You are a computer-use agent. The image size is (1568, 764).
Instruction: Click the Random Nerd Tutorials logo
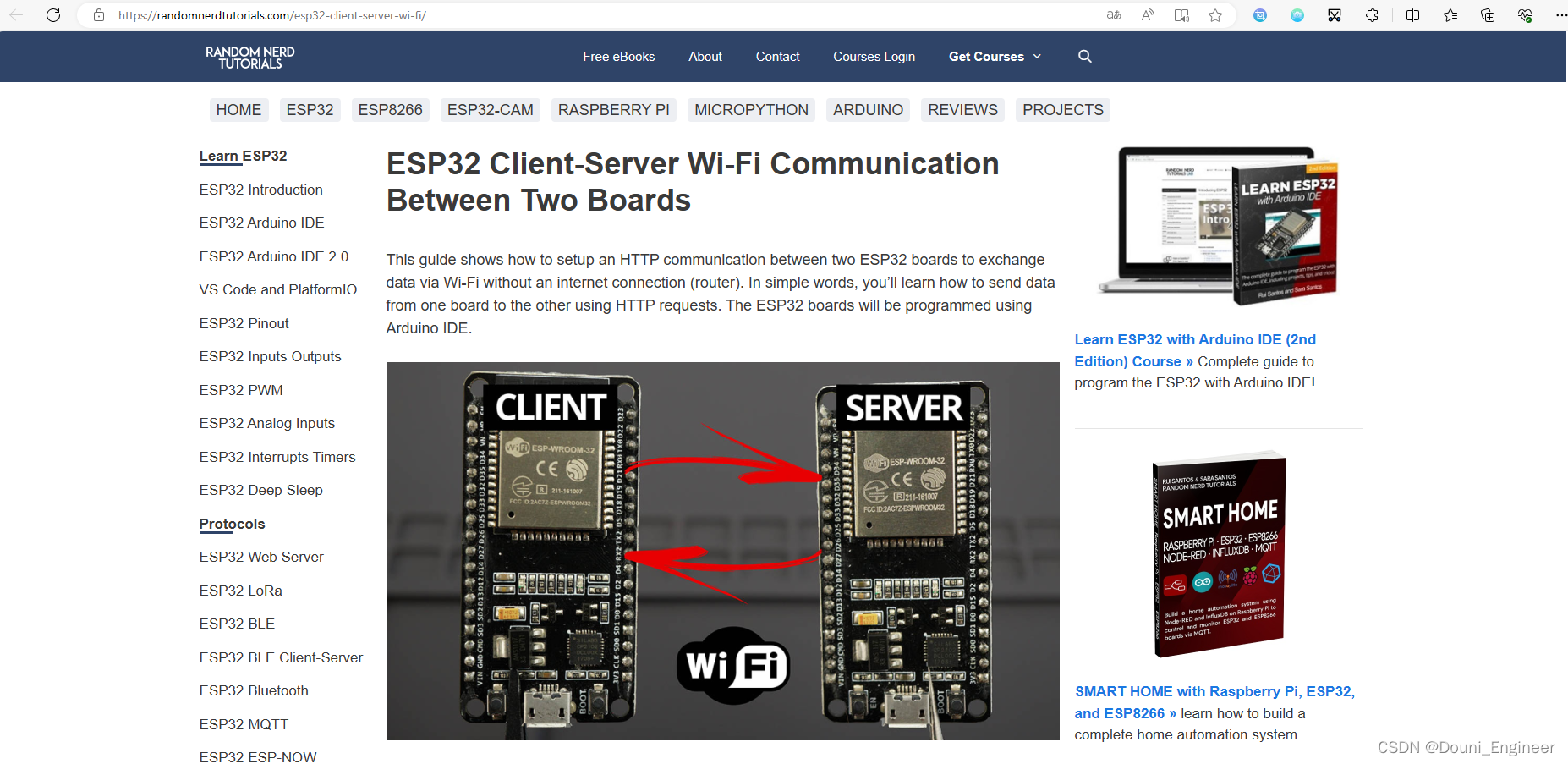pyautogui.click(x=250, y=58)
